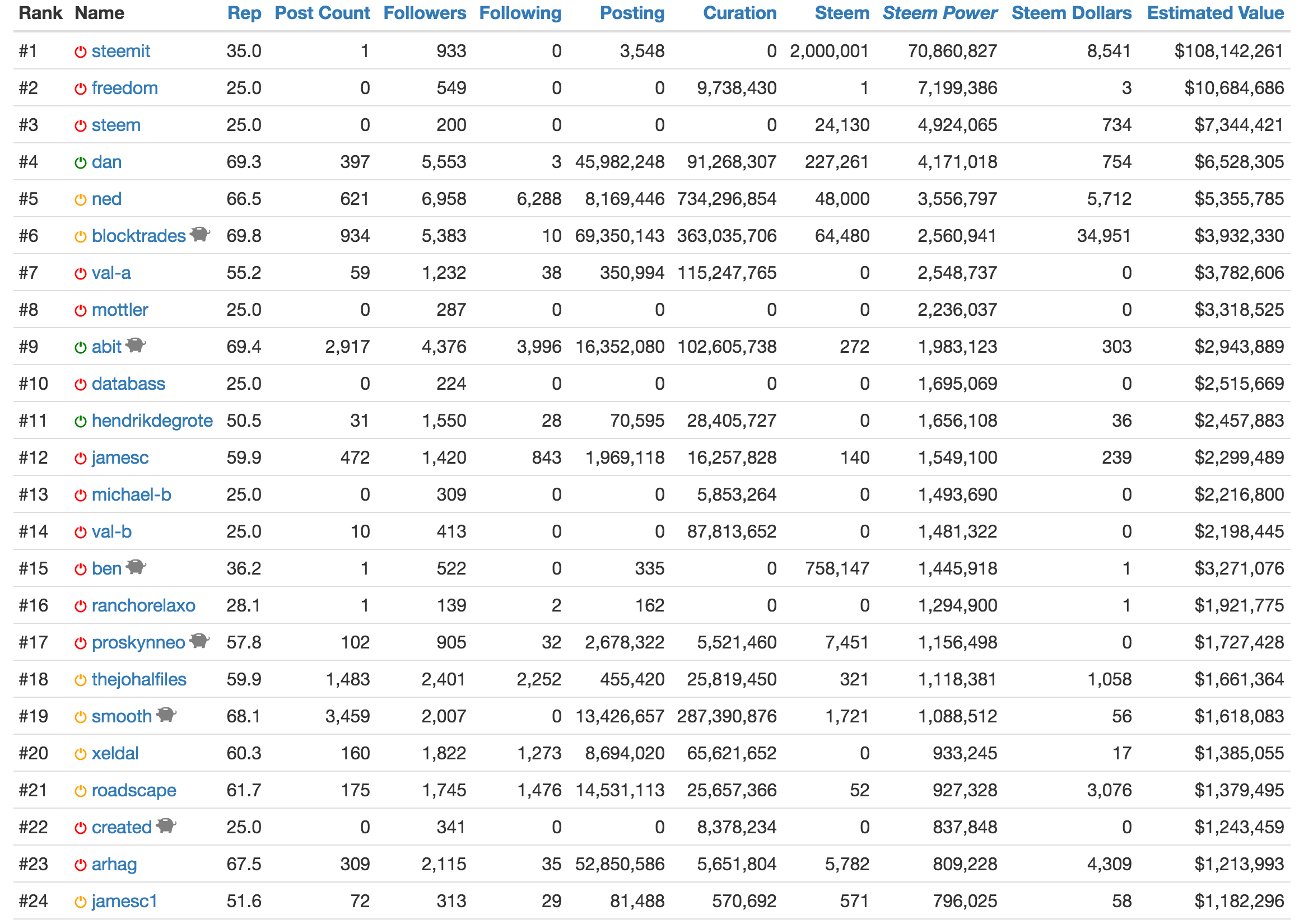Open the freedom account link
The height and width of the screenshot is (924, 1313).
(x=125, y=88)
